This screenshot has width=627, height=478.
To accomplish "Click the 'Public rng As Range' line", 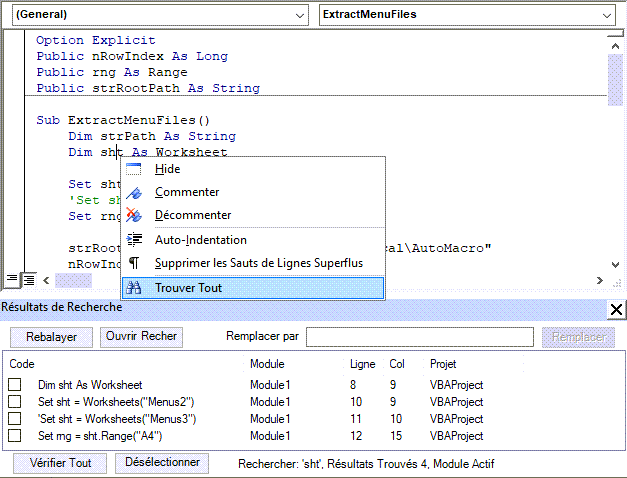I will (x=112, y=72).
